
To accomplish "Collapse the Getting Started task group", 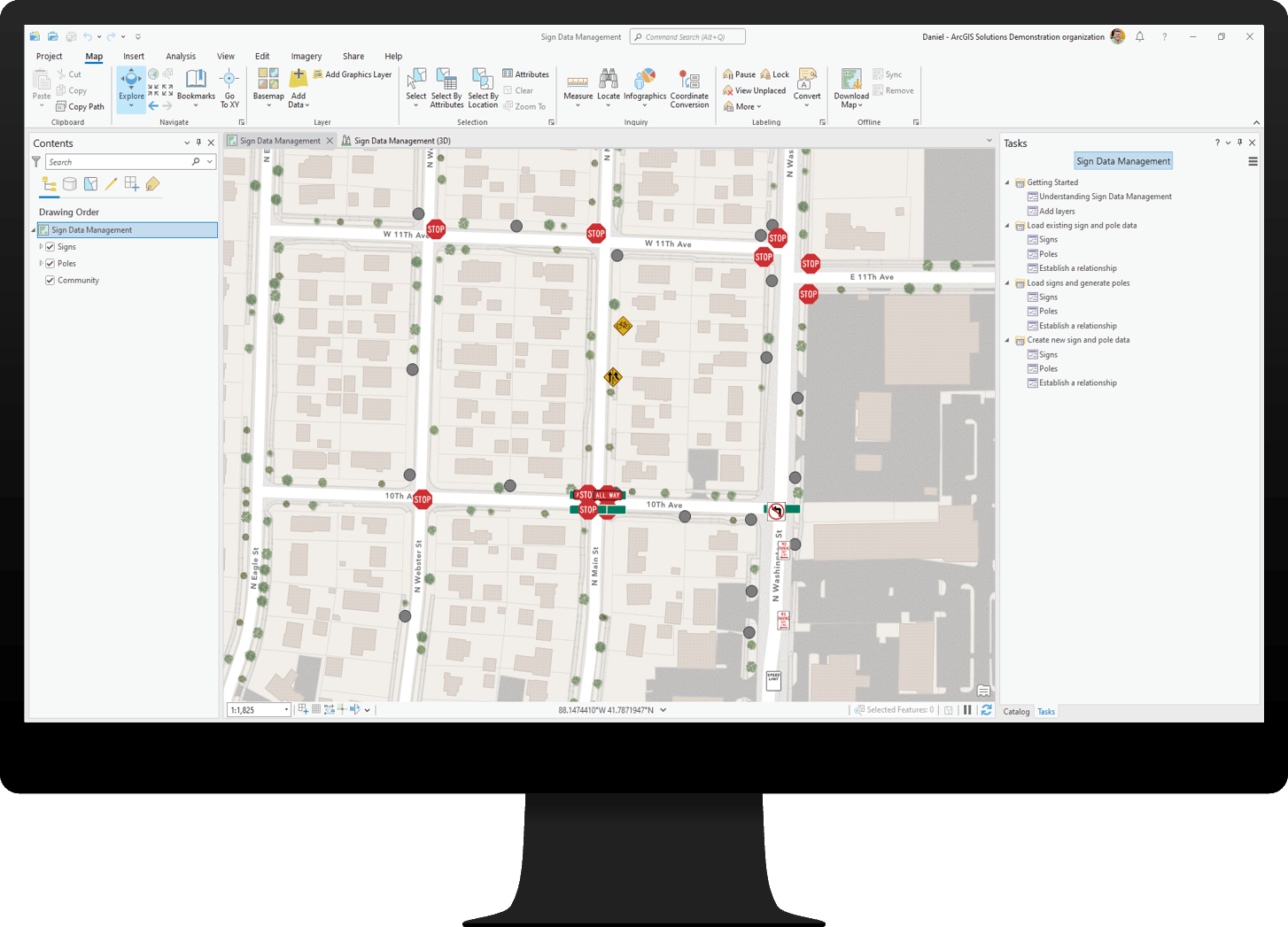I will click(x=1006, y=182).
